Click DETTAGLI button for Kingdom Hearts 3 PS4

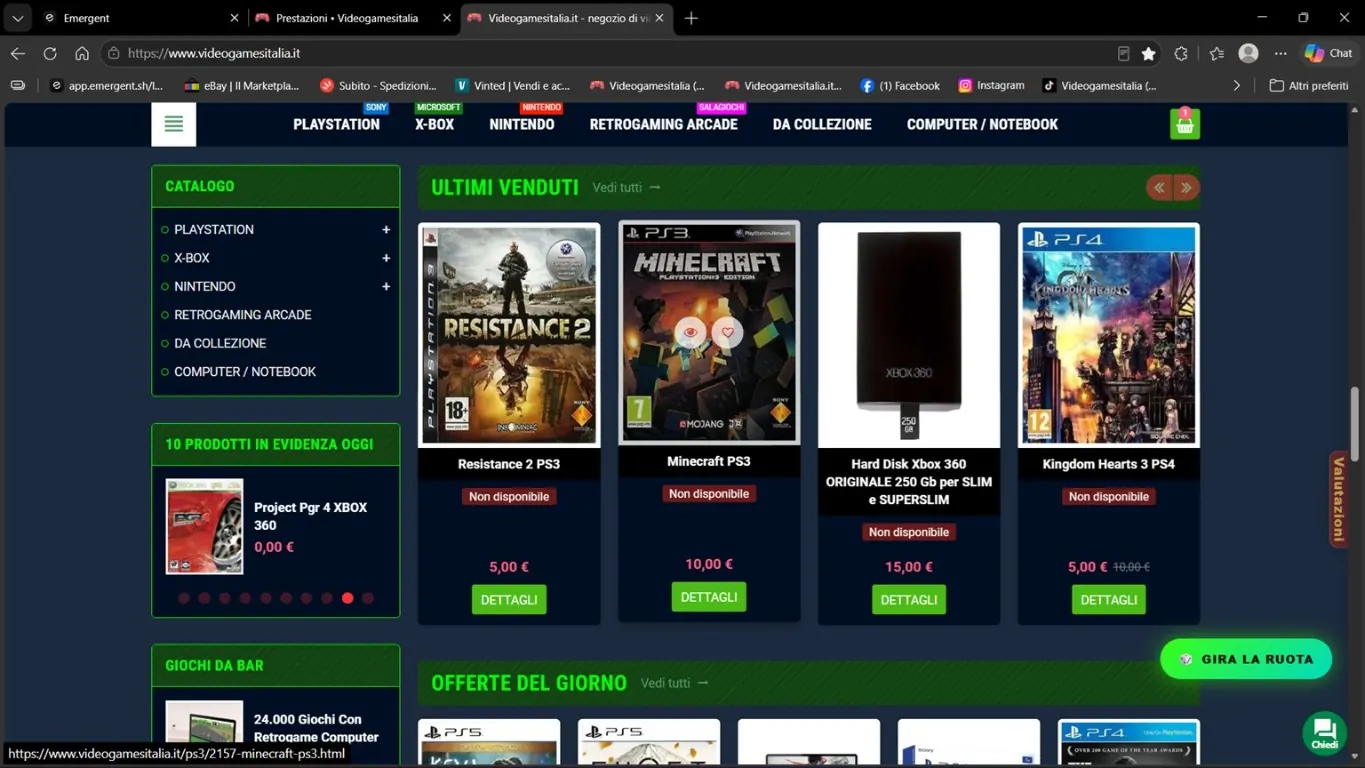[1109, 600]
